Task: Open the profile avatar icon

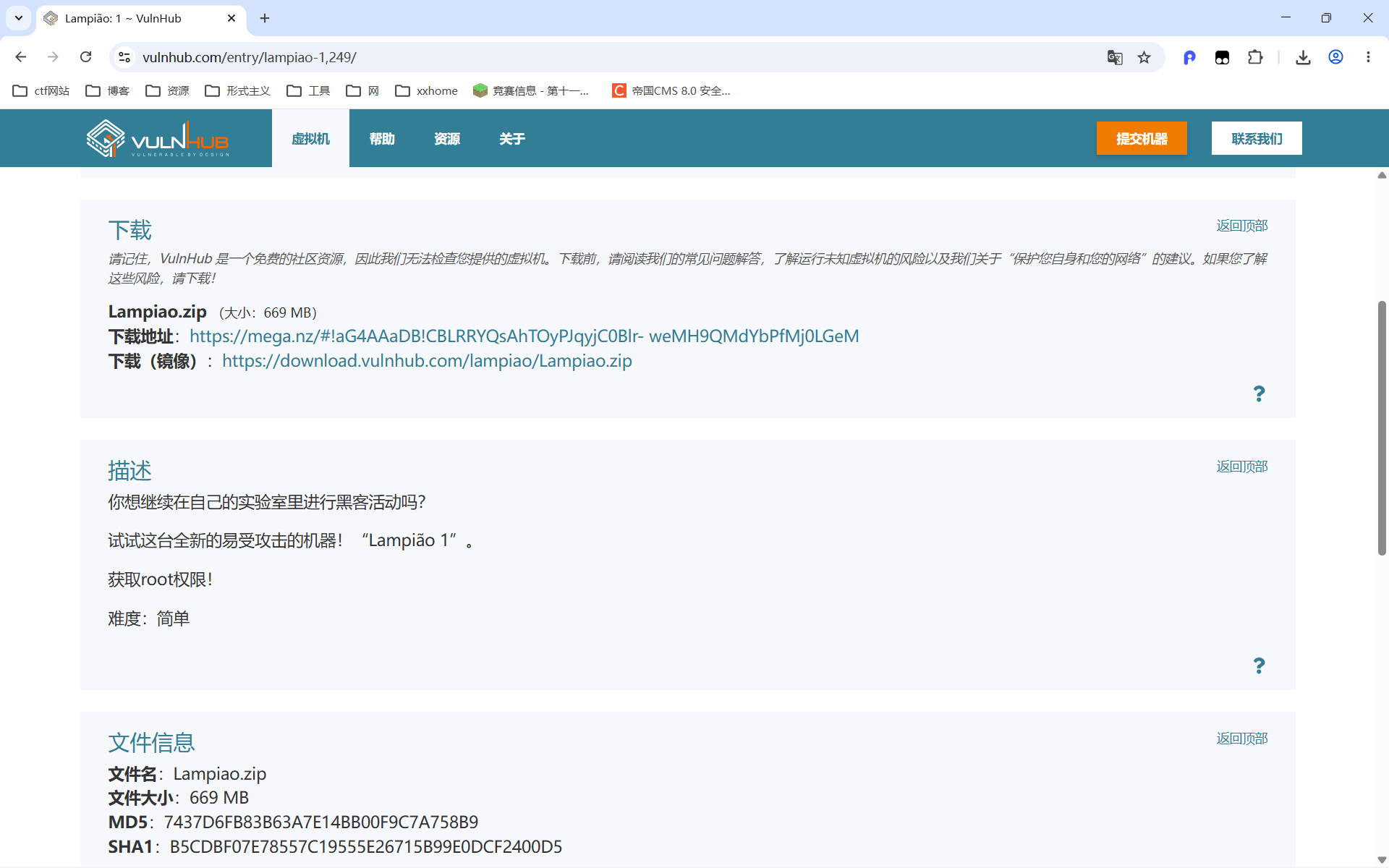Action: click(1335, 57)
